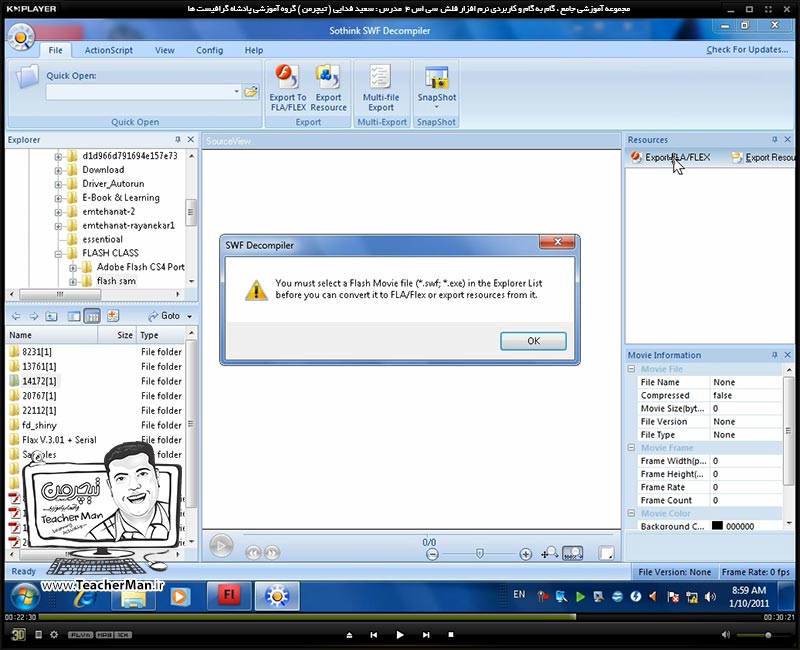Pin the Movie Information panel
The width and height of the screenshot is (800, 650).
[774, 355]
